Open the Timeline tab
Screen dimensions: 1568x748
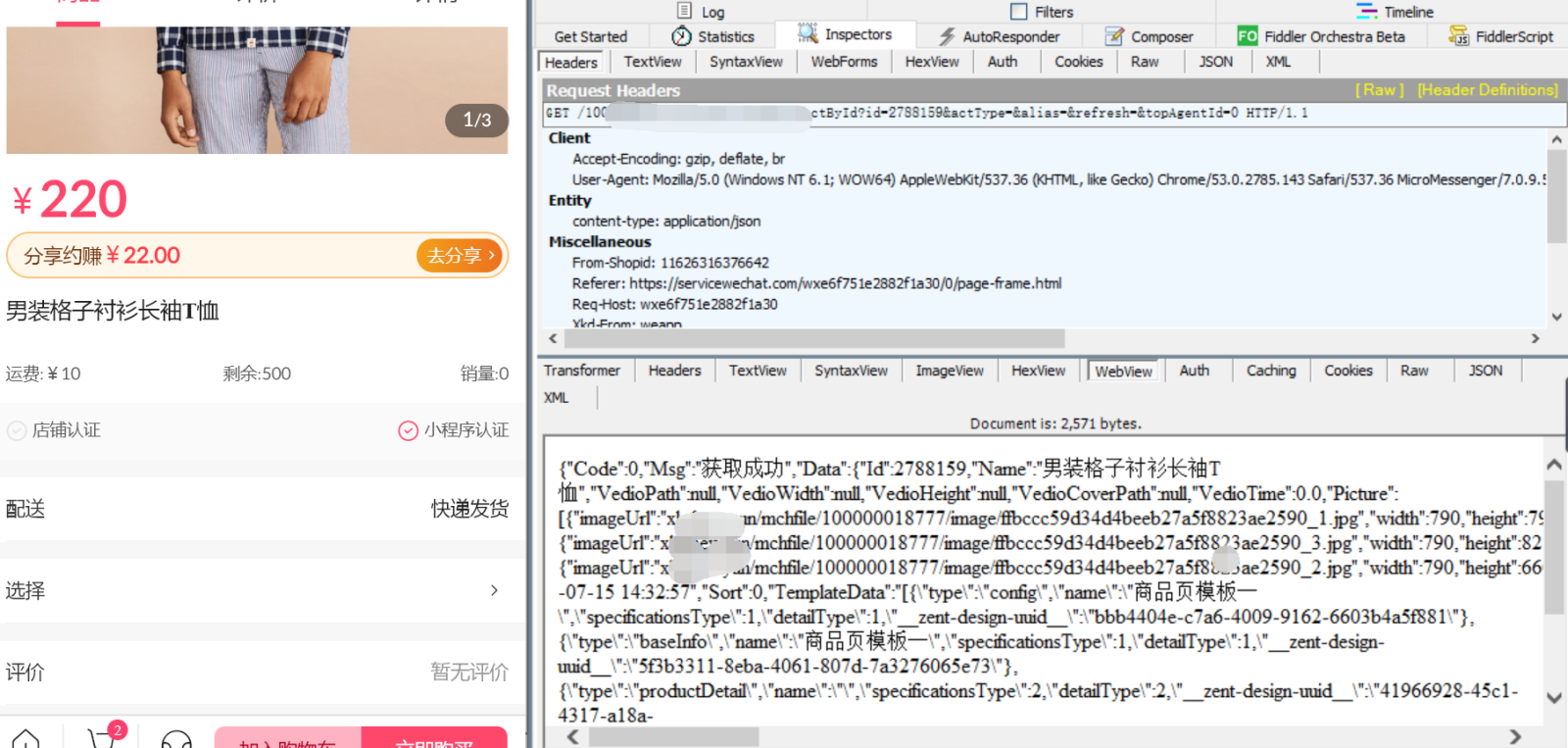click(x=1395, y=12)
